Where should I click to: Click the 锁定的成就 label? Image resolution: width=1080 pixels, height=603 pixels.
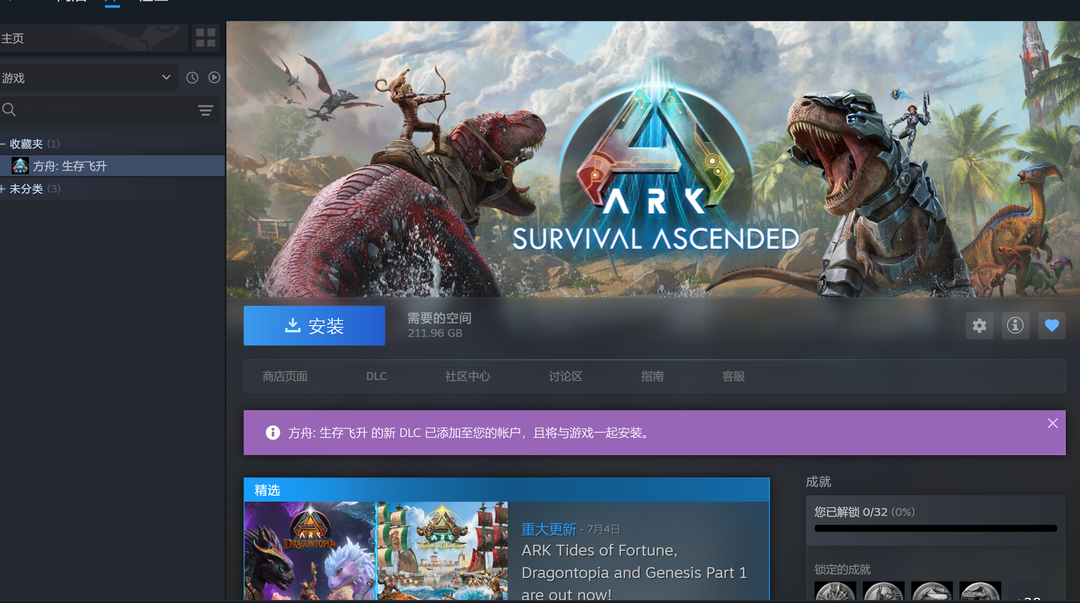[842, 569]
